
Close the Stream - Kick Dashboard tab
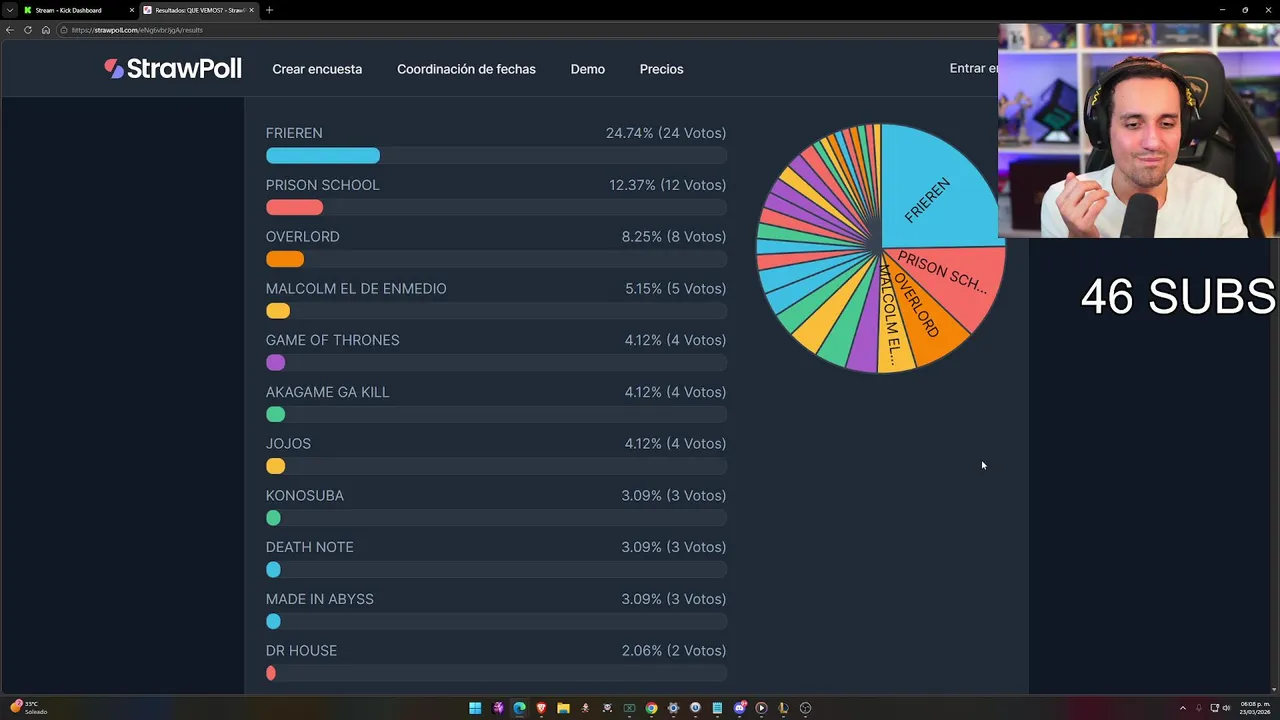point(131,10)
